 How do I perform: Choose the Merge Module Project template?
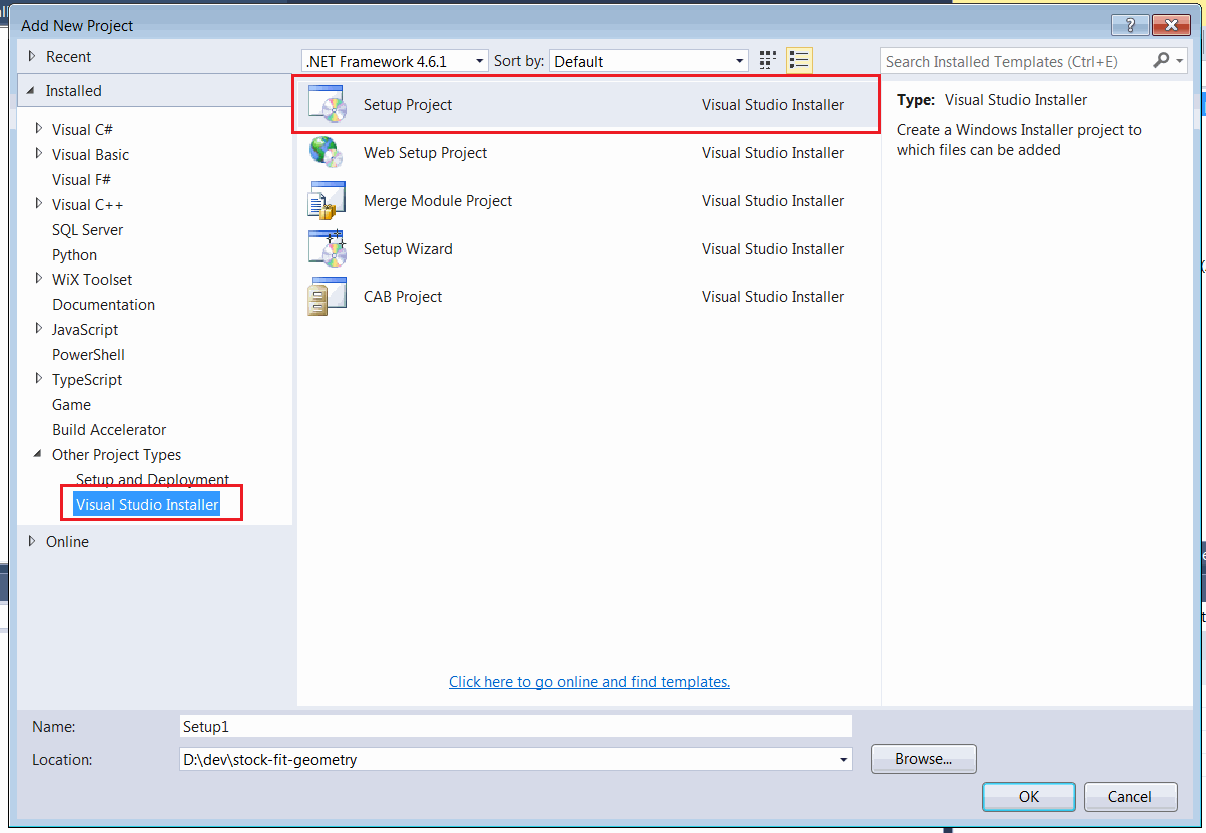point(586,200)
